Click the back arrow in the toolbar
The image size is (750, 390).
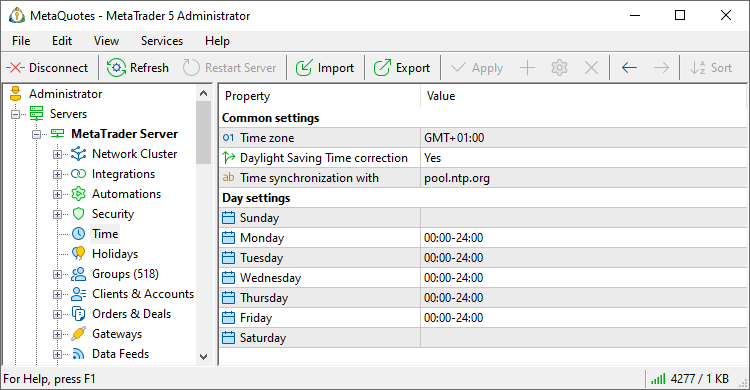629,68
